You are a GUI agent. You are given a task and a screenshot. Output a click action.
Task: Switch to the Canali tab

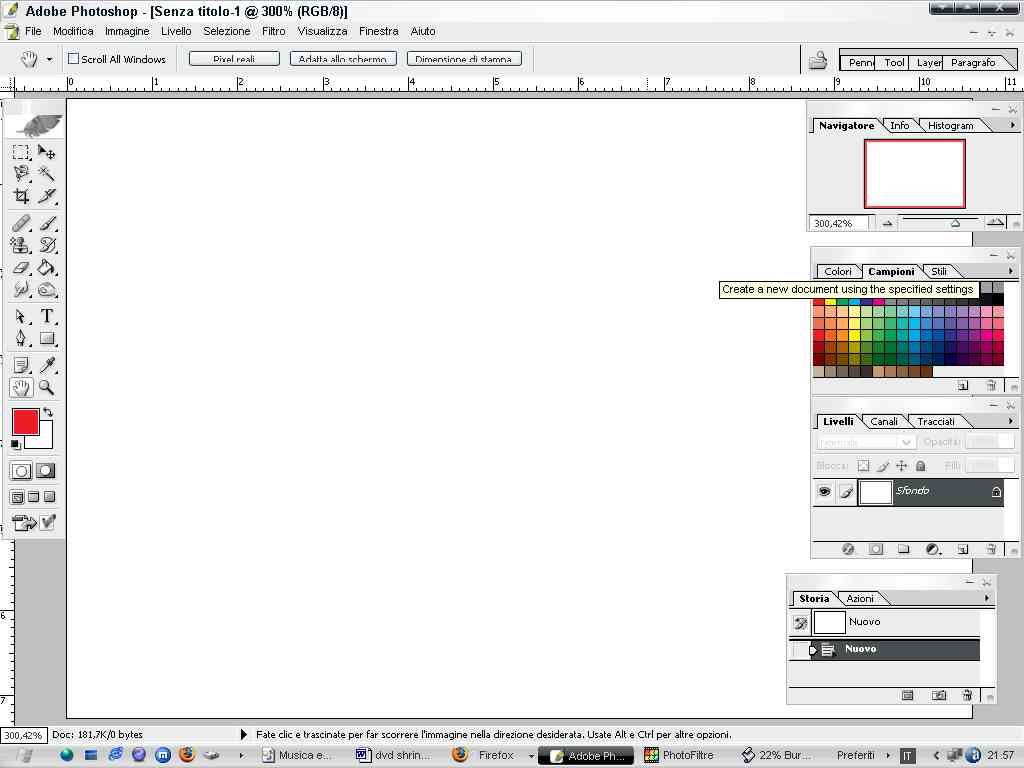coord(884,421)
